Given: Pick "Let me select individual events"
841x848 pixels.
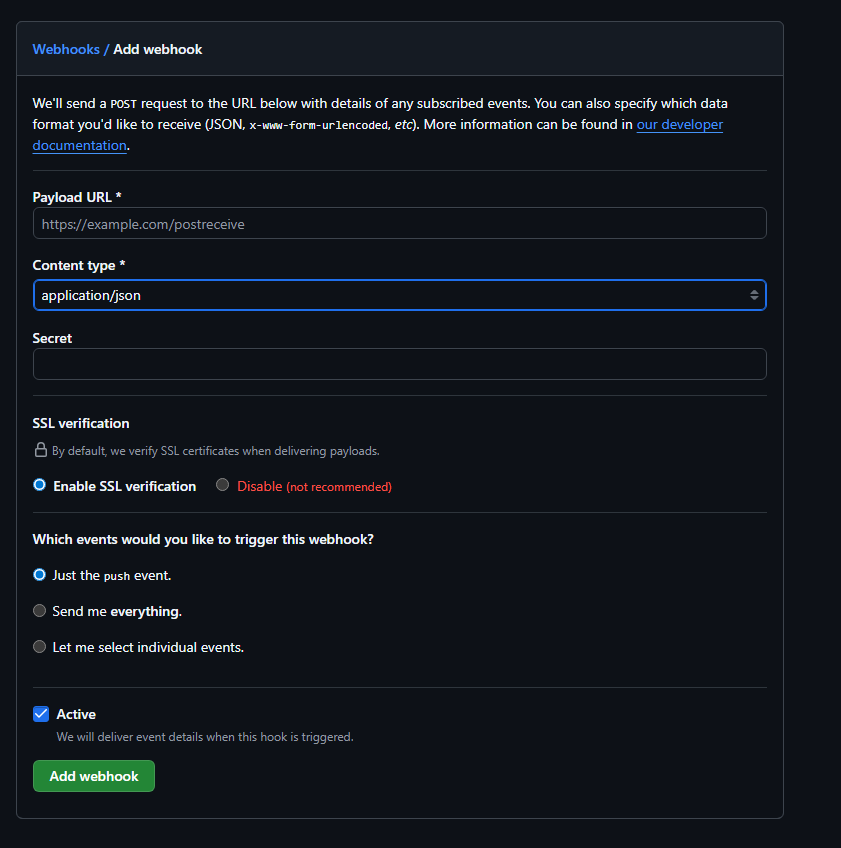Looking at the screenshot, I should point(39,646).
